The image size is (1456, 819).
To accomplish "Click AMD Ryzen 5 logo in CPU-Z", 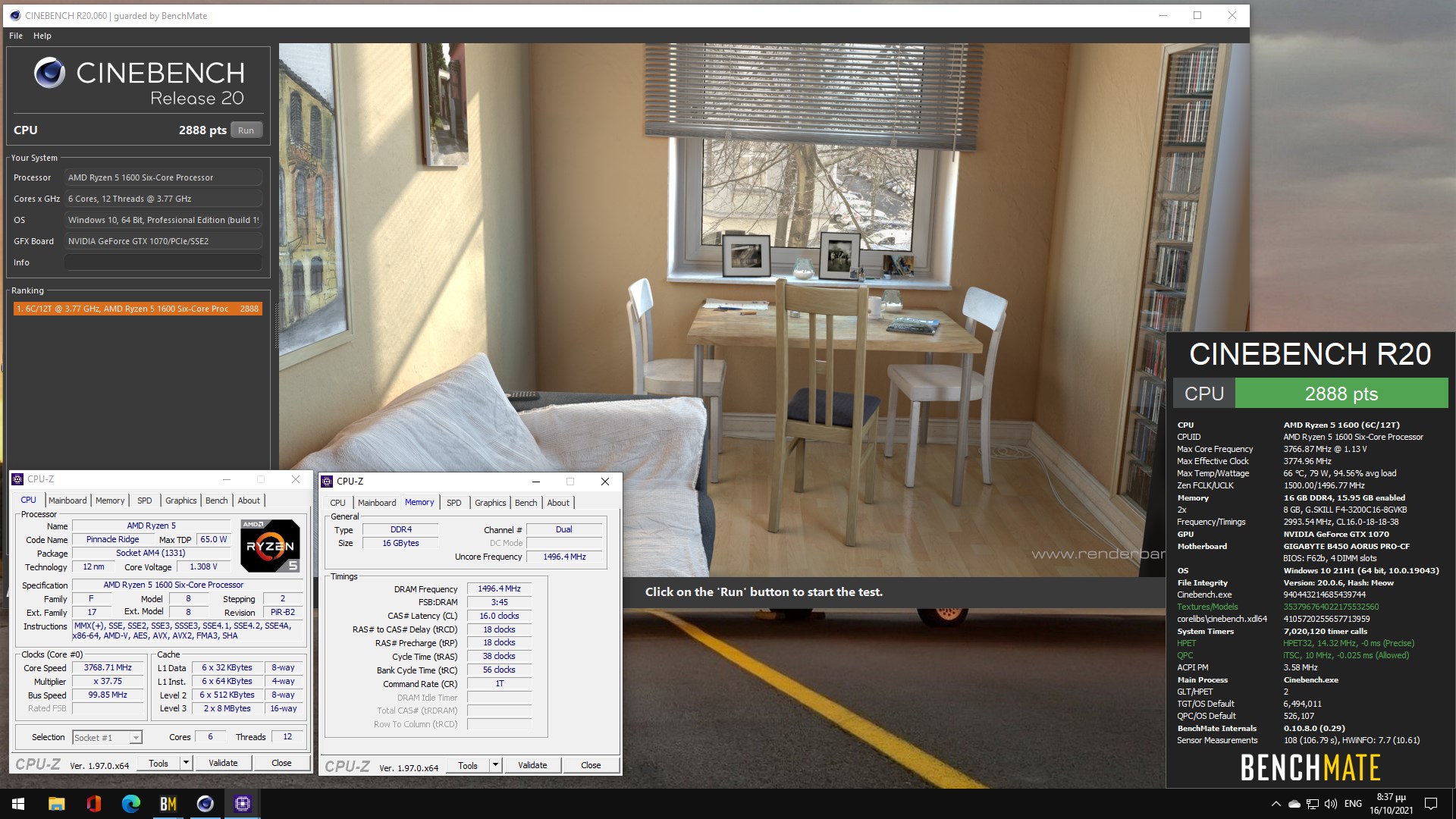I will [270, 545].
